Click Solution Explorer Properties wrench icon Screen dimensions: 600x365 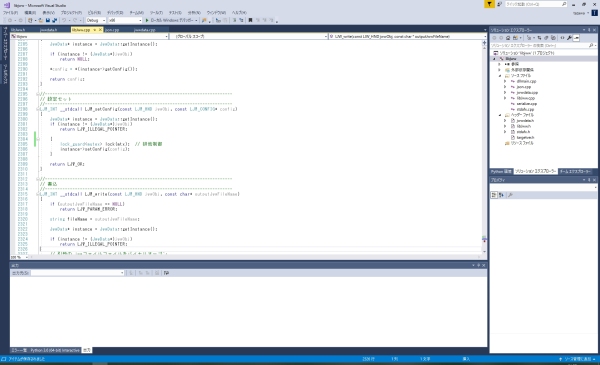pyautogui.click(x=569, y=38)
